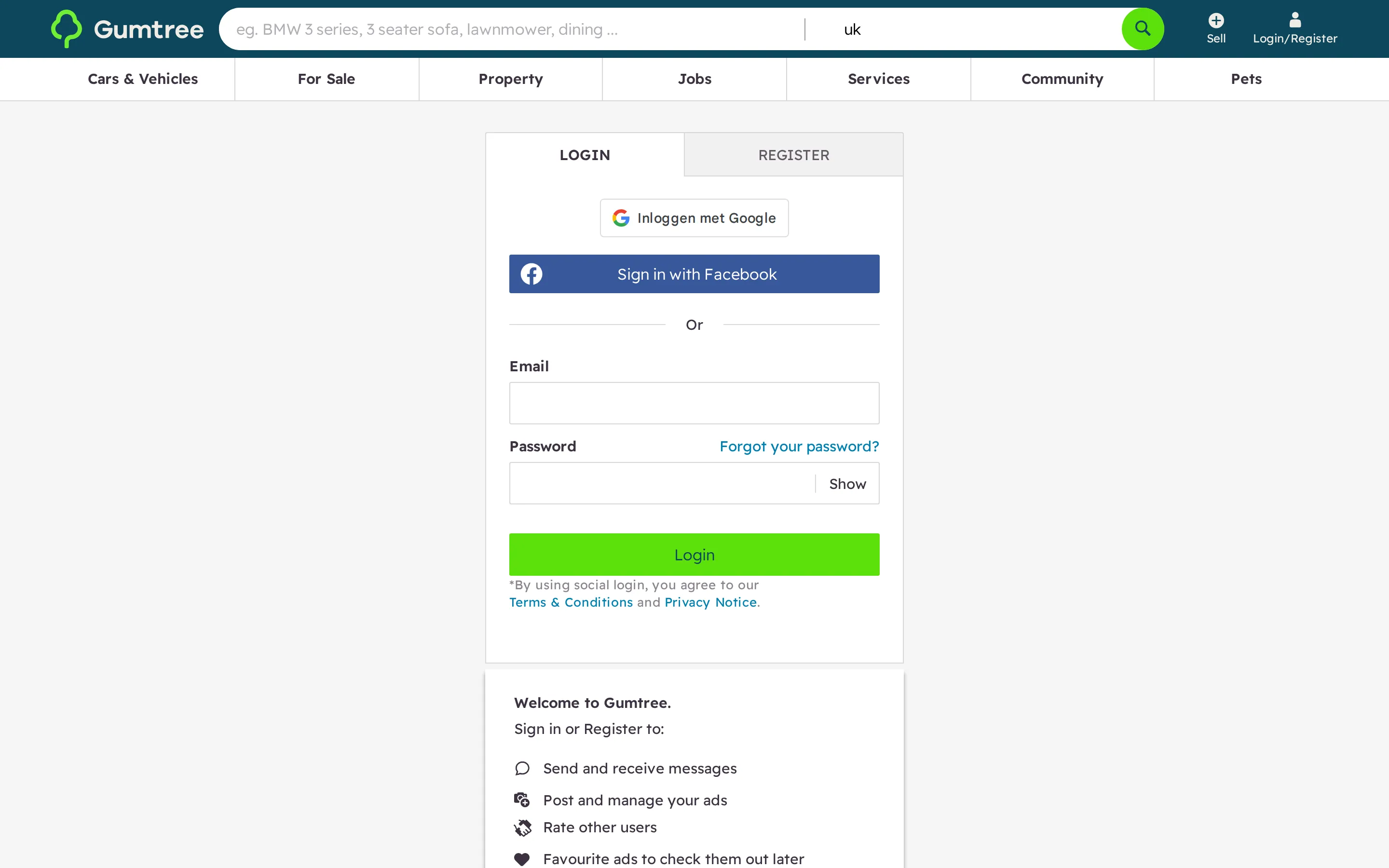Click the post and manage ads icon

tap(522, 800)
